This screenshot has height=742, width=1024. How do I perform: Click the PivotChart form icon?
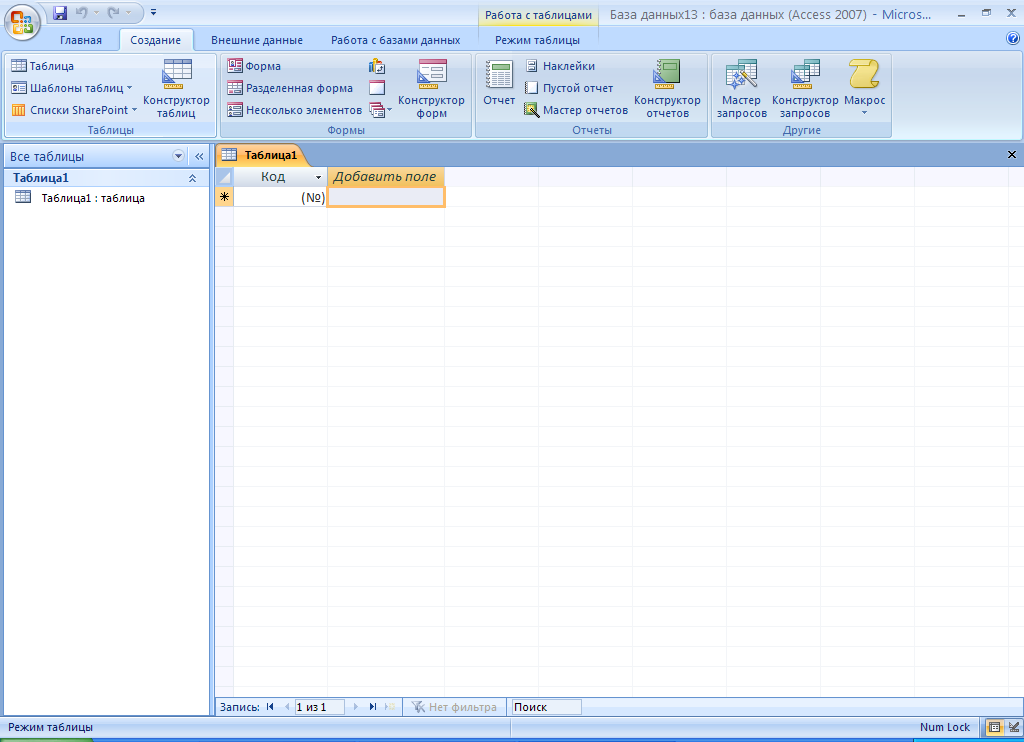click(x=377, y=66)
